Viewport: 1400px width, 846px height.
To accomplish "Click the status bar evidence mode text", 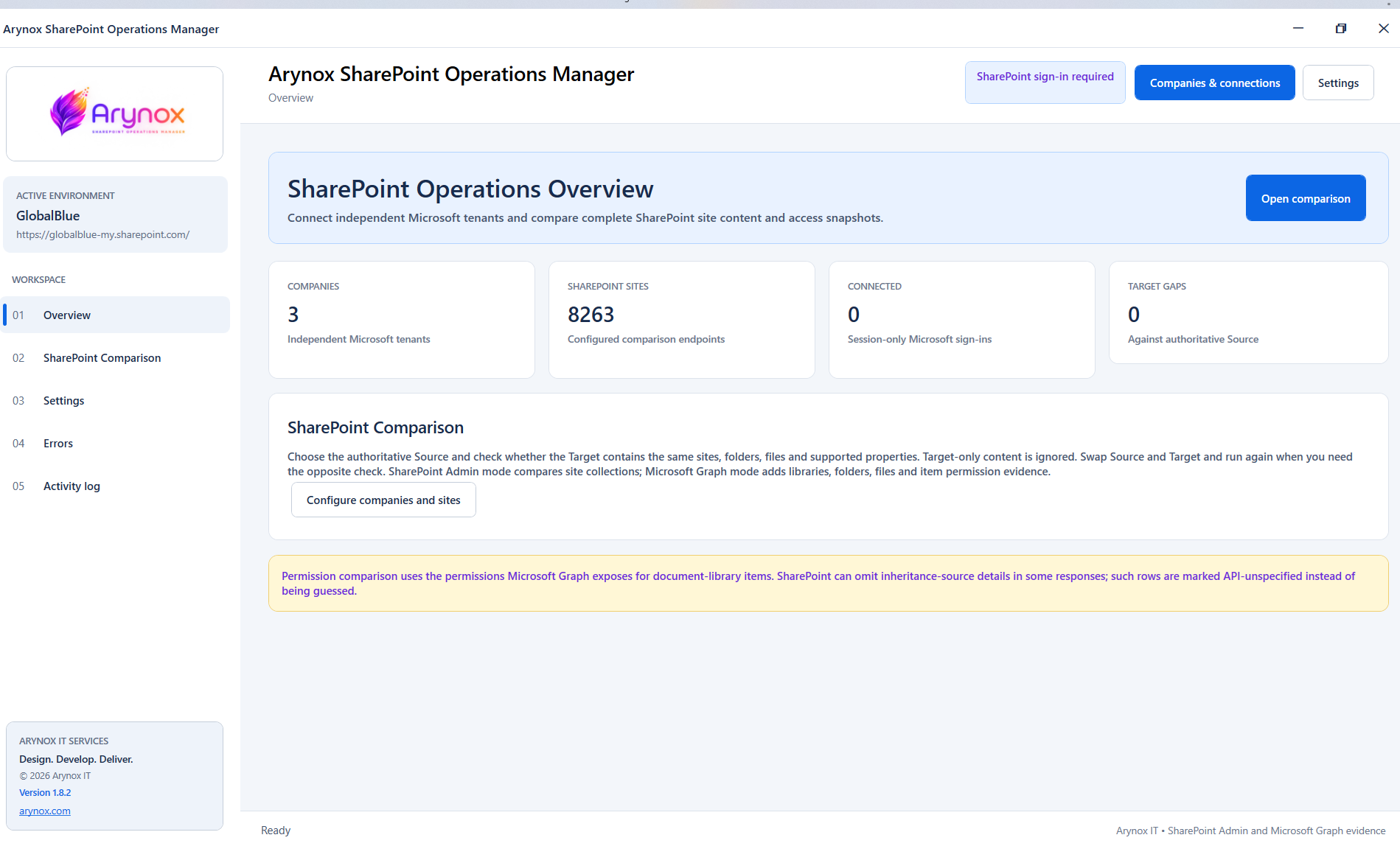I will [1250, 831].
